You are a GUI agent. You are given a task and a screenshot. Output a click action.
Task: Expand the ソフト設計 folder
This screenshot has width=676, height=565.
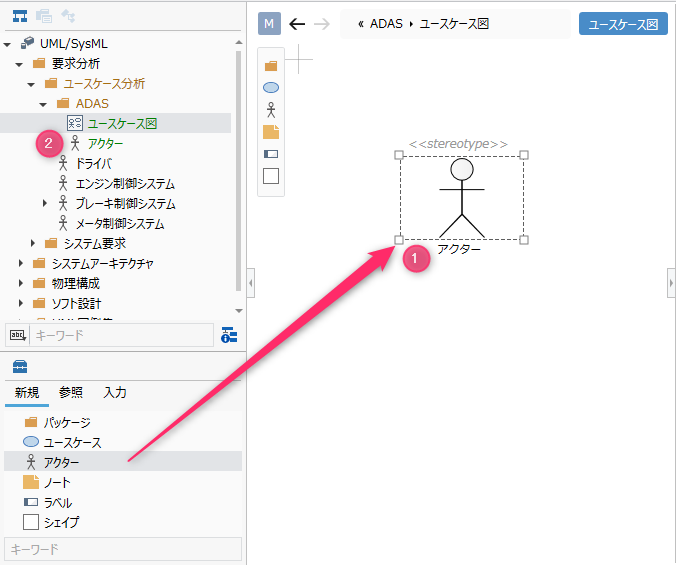coord(21,303)
